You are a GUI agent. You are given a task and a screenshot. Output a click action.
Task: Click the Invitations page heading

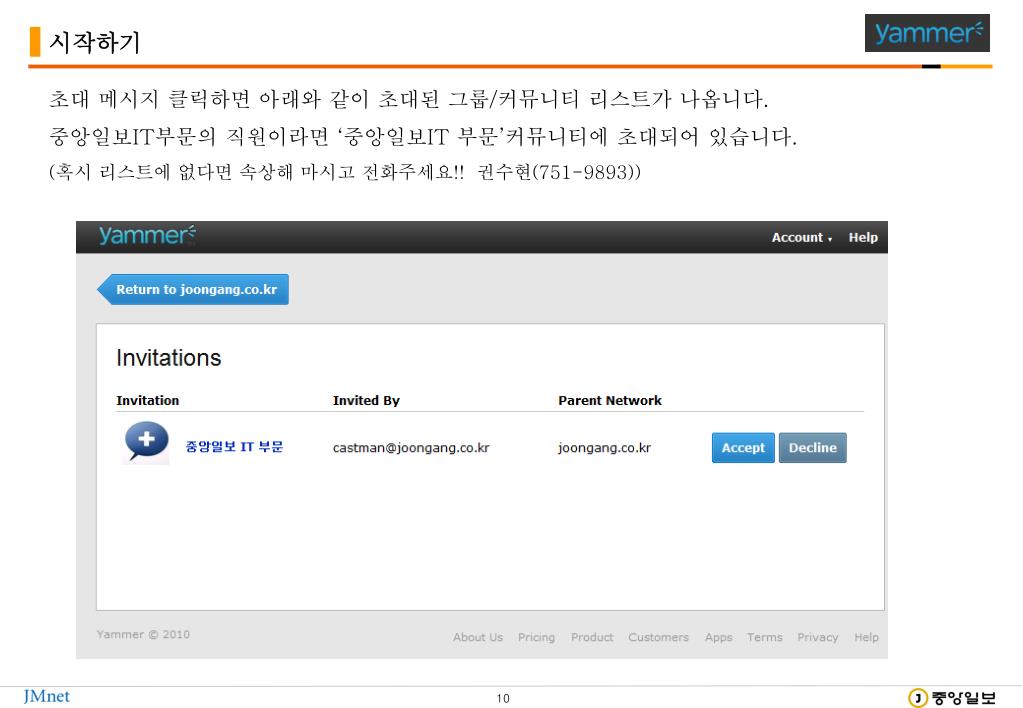tap(169, 358)
